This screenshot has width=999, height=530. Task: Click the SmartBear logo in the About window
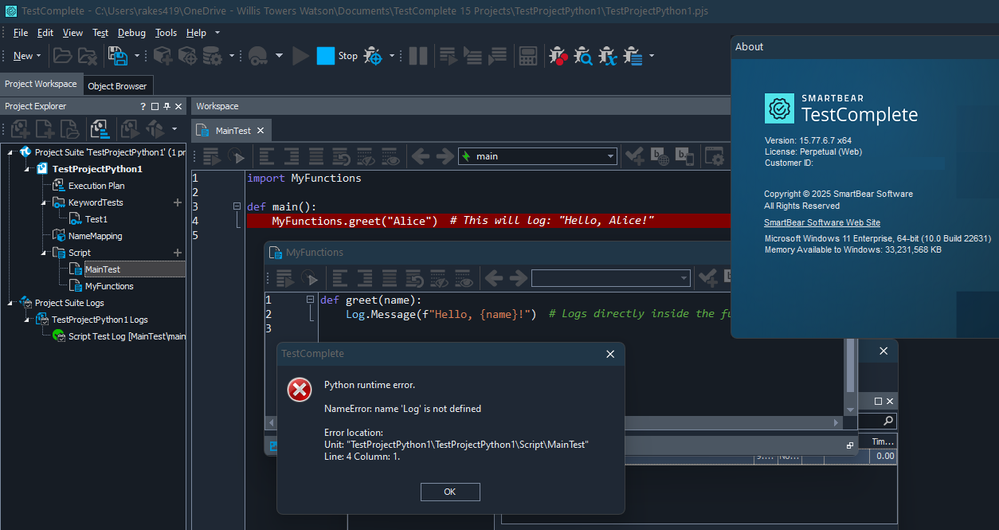pos(779,108)
